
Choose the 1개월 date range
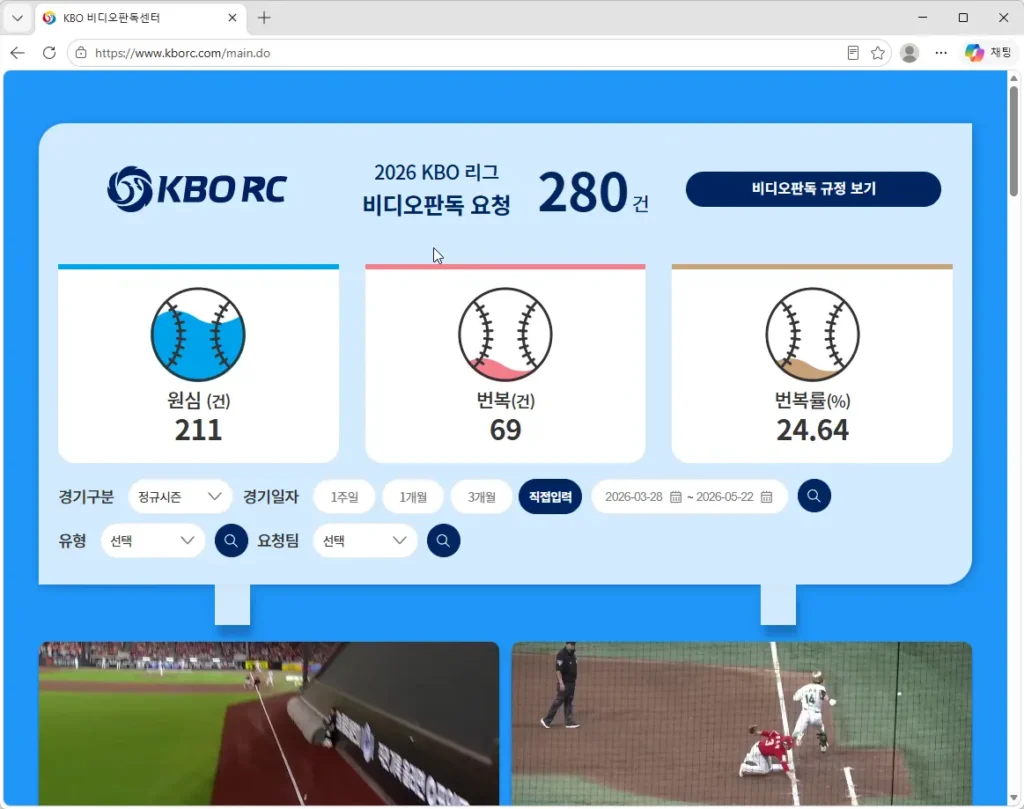click(413, 497)
